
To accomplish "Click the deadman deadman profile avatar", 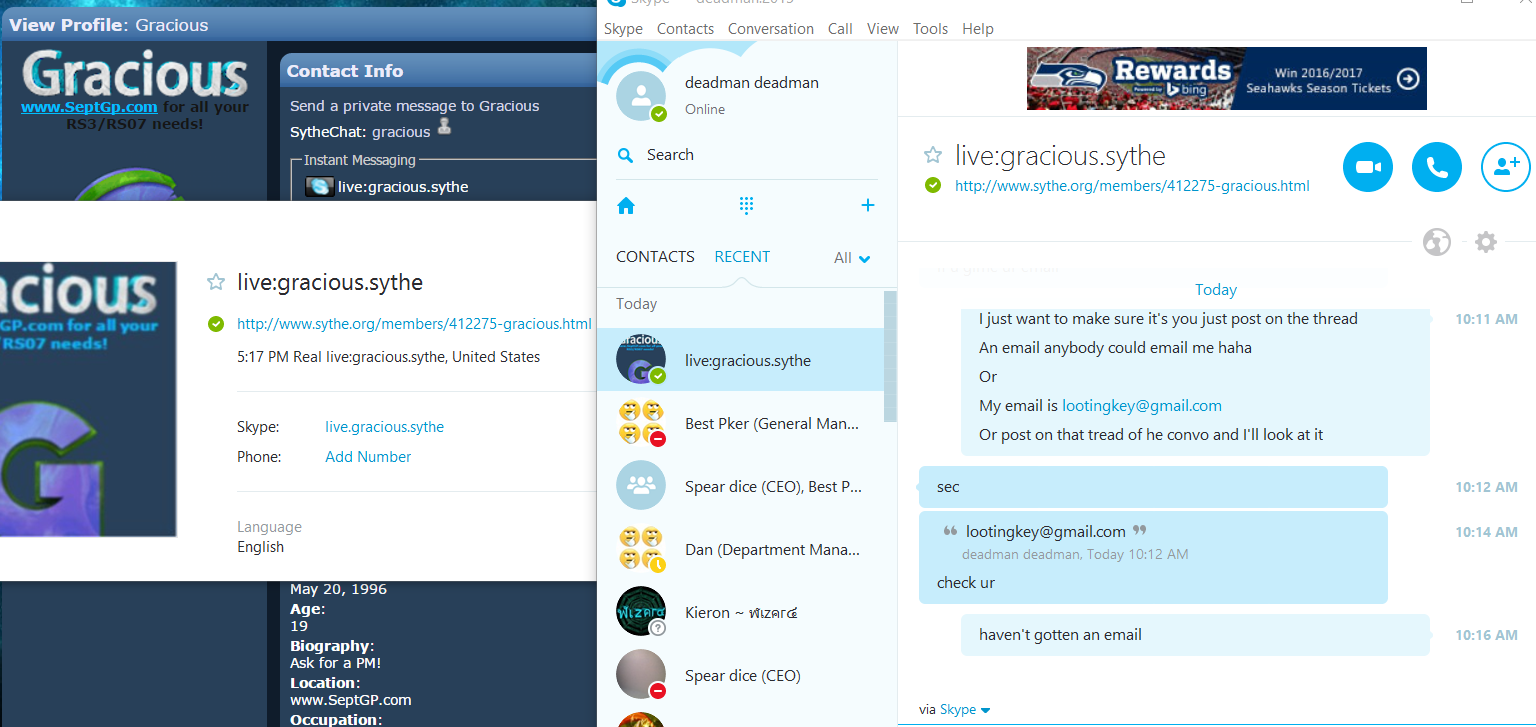I will point(641,96).
